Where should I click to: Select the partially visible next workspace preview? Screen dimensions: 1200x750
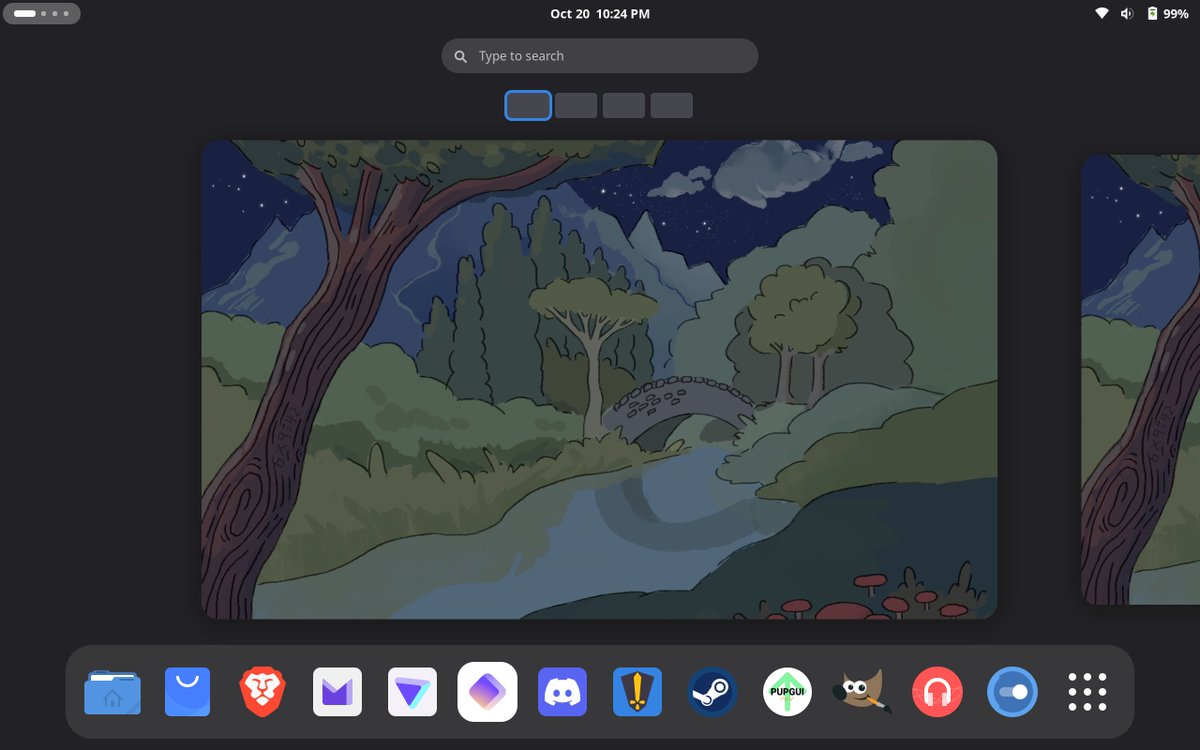click(1141, 379)
